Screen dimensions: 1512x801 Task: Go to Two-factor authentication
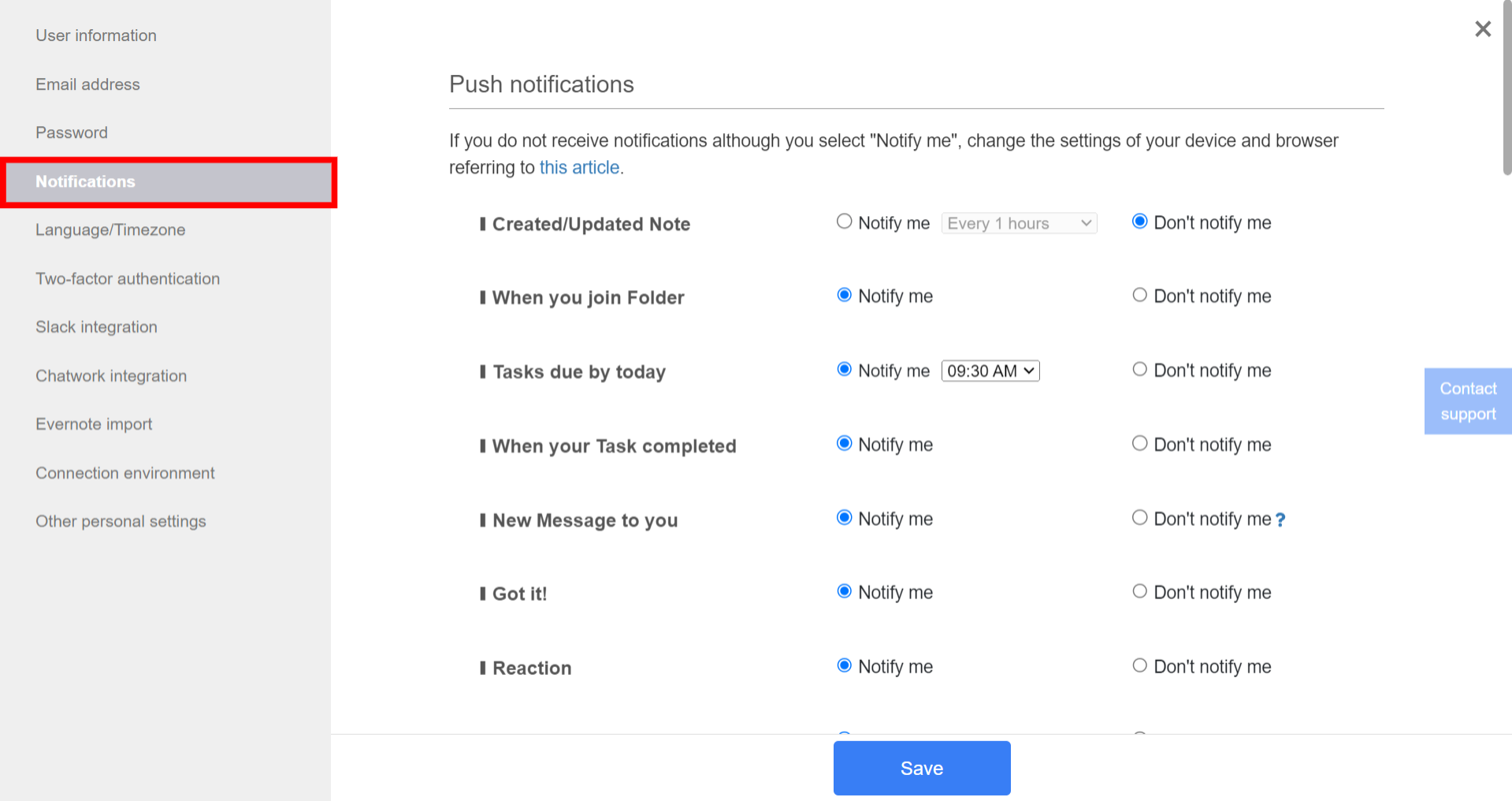coord(128,278)
